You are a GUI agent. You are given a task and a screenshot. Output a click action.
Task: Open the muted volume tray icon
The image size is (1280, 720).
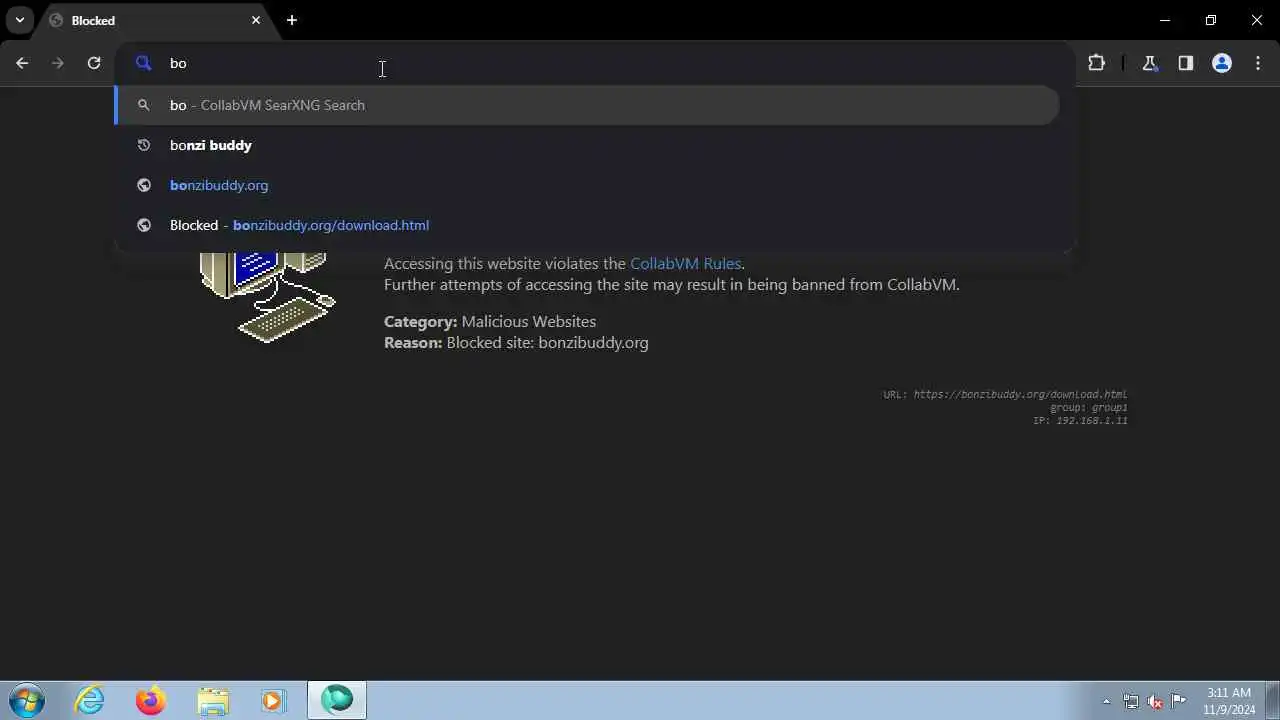(x=1155, y=701)
